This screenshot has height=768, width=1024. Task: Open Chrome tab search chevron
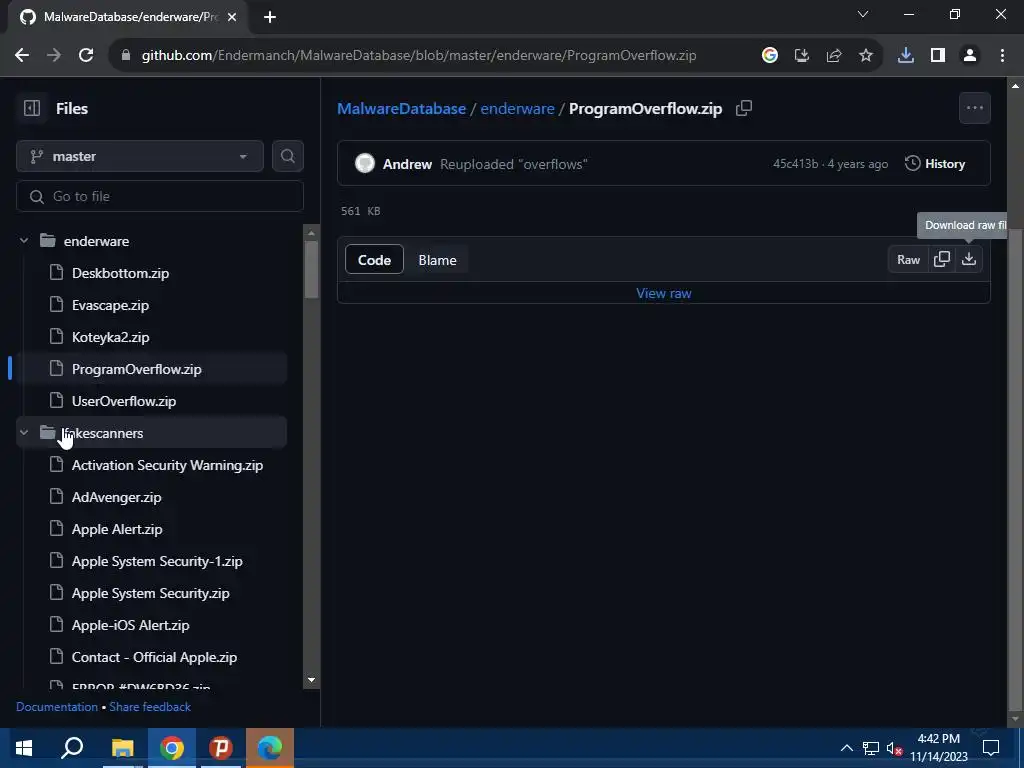(862, 14)
